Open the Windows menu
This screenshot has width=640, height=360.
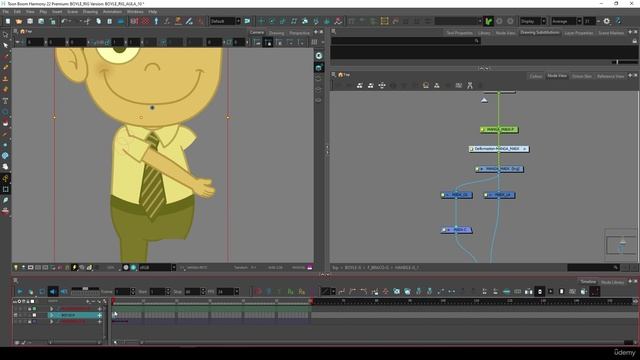point(135,12)
